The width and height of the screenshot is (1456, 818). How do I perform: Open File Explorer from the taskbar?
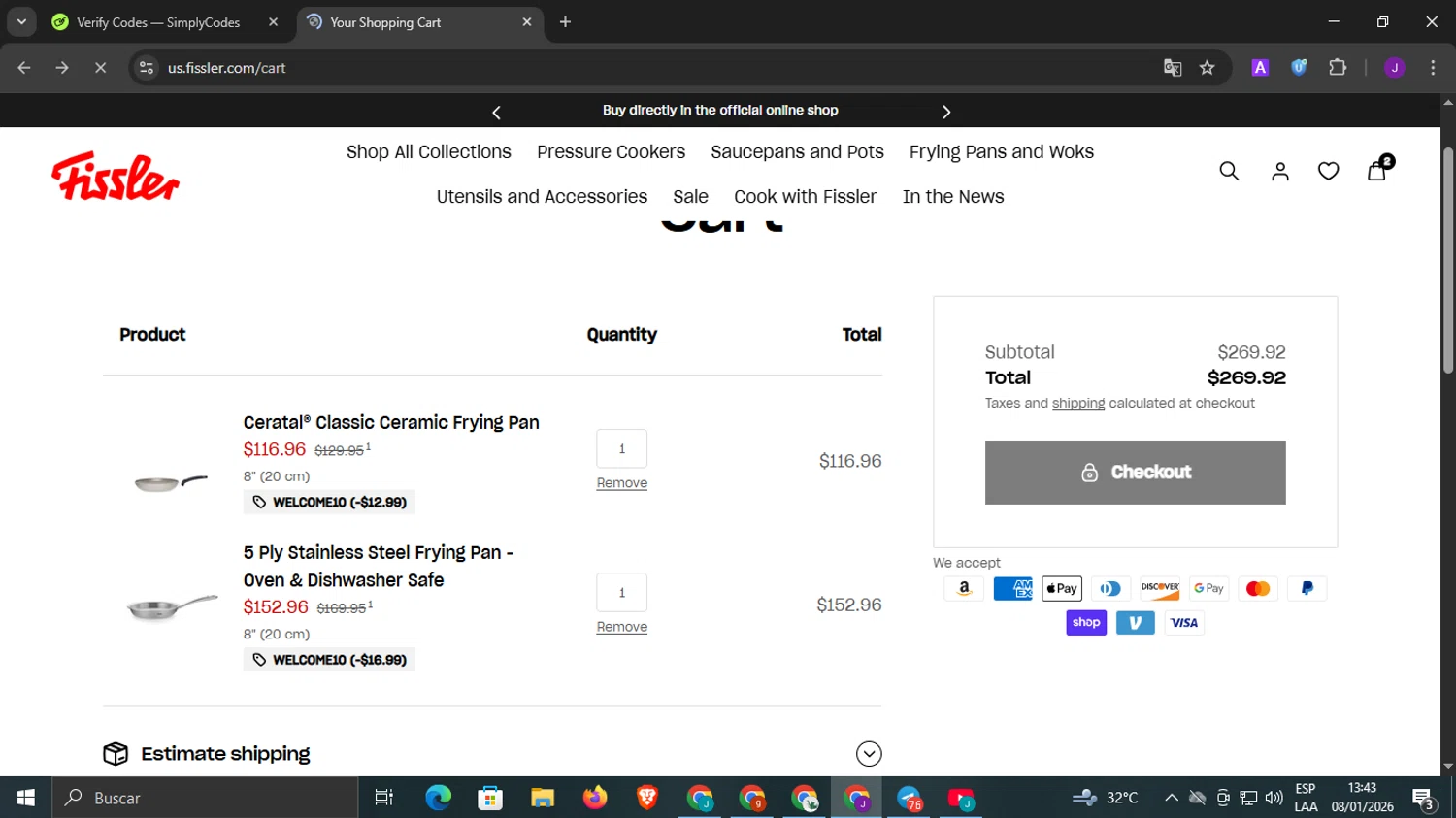tap(542, 798)
